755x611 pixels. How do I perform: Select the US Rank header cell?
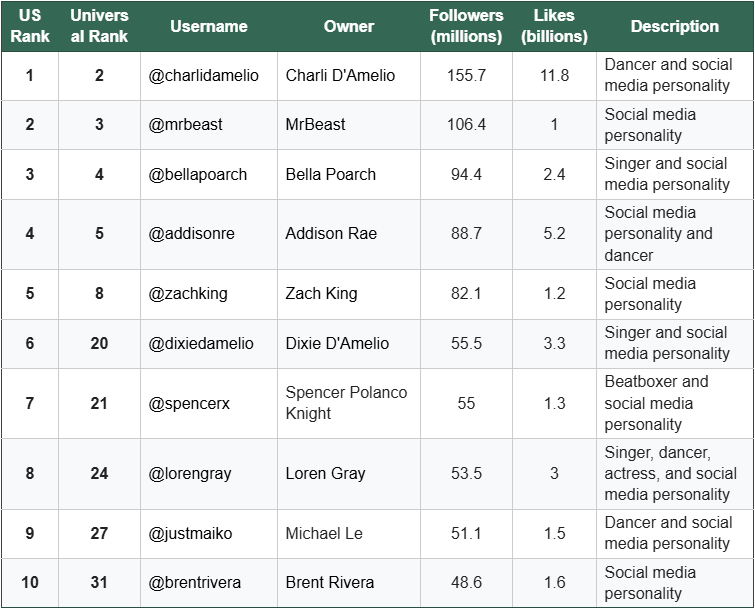[x=30, y=26]
